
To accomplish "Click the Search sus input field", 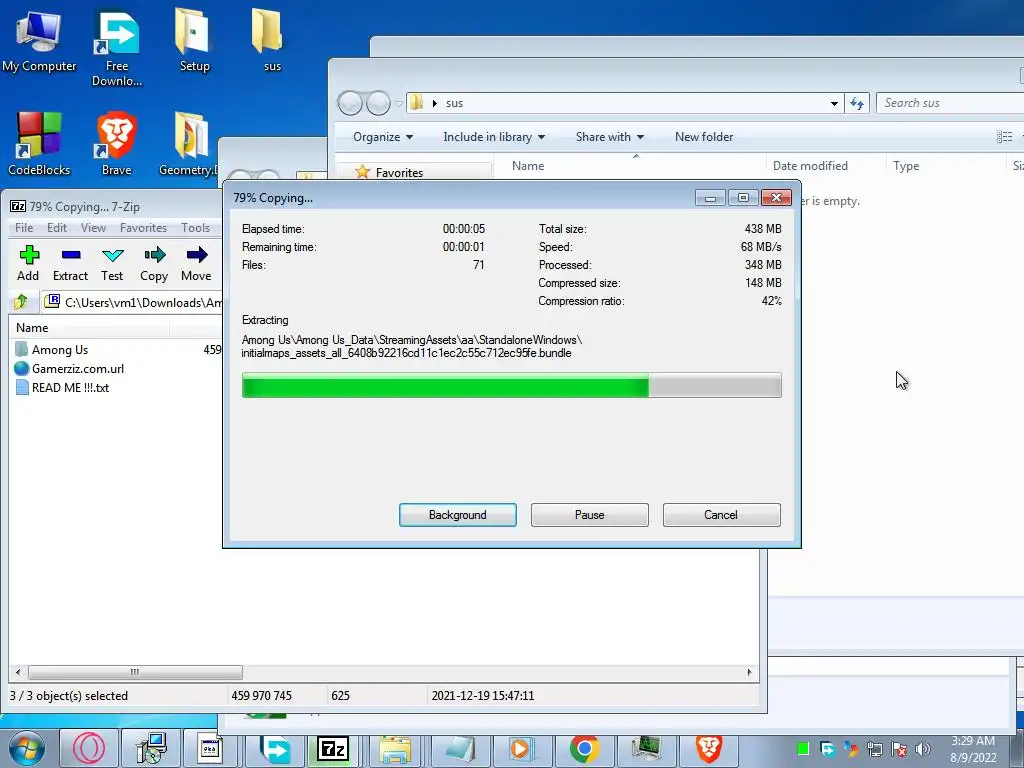I will point(950,103).
